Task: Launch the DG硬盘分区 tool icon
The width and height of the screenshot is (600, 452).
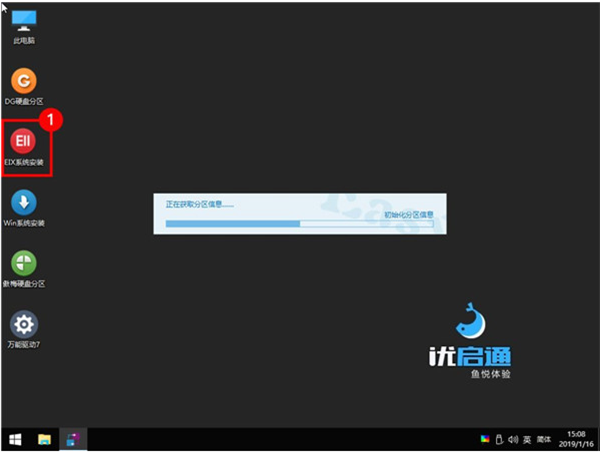Action: 24,87
